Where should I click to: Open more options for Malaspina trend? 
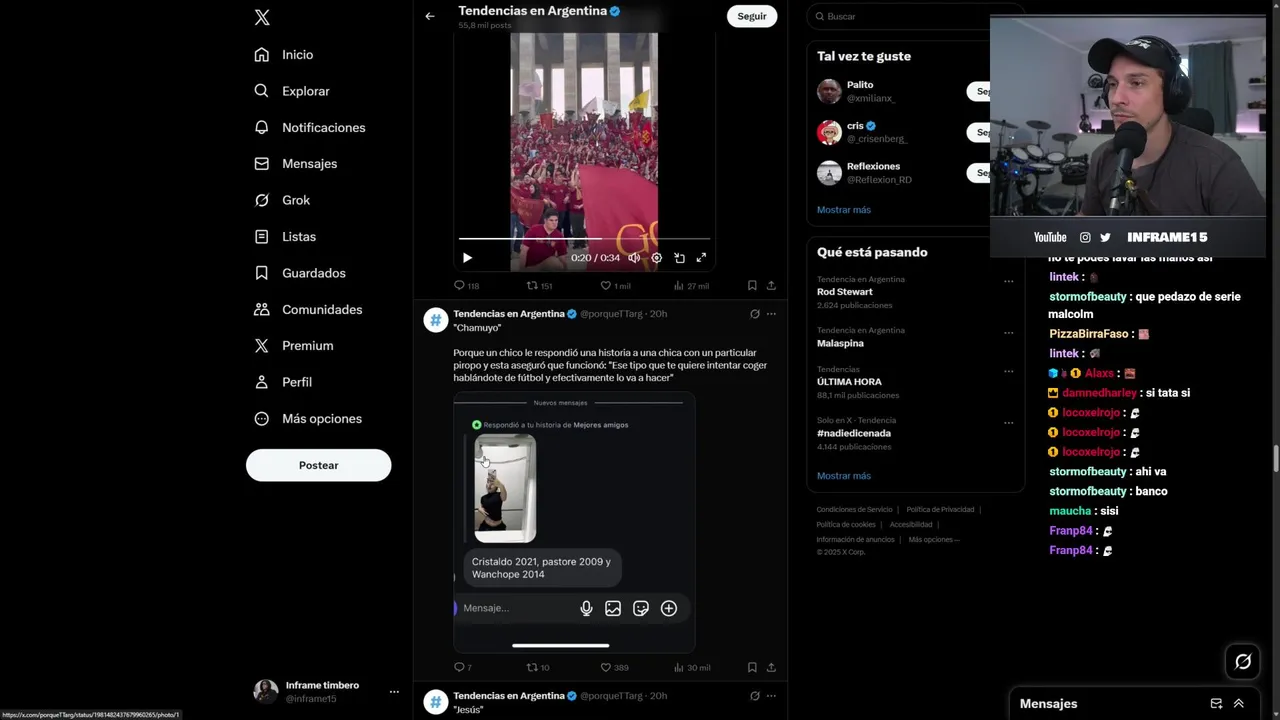(1008, 333)
